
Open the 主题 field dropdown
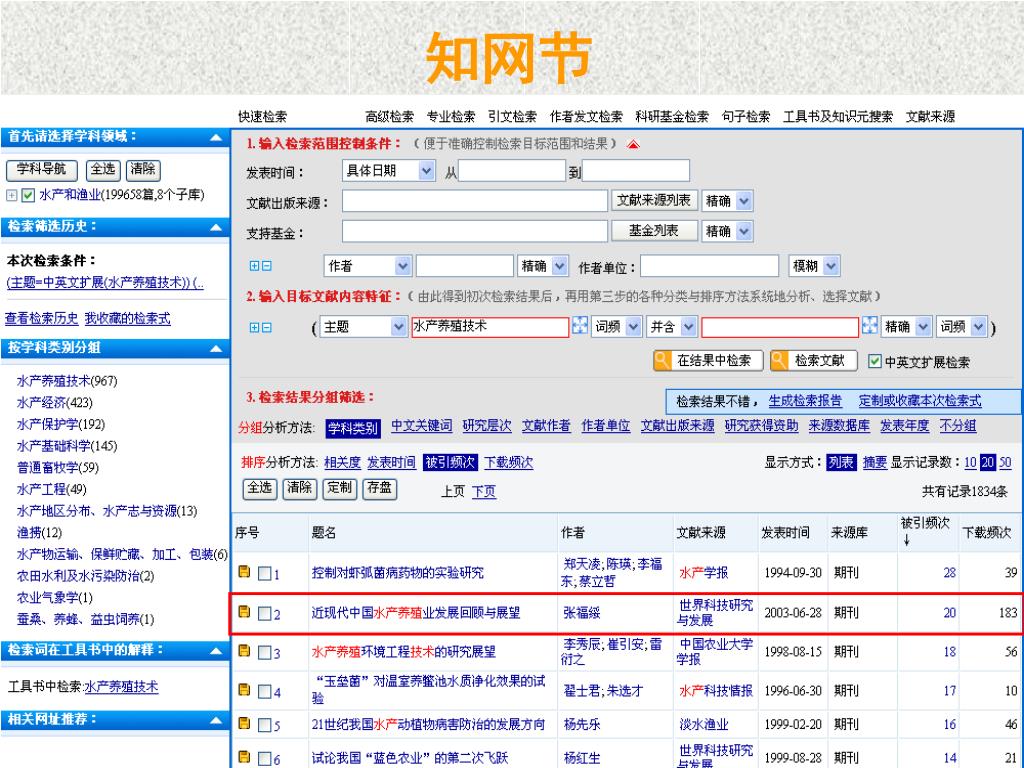(x=363, y=327)
